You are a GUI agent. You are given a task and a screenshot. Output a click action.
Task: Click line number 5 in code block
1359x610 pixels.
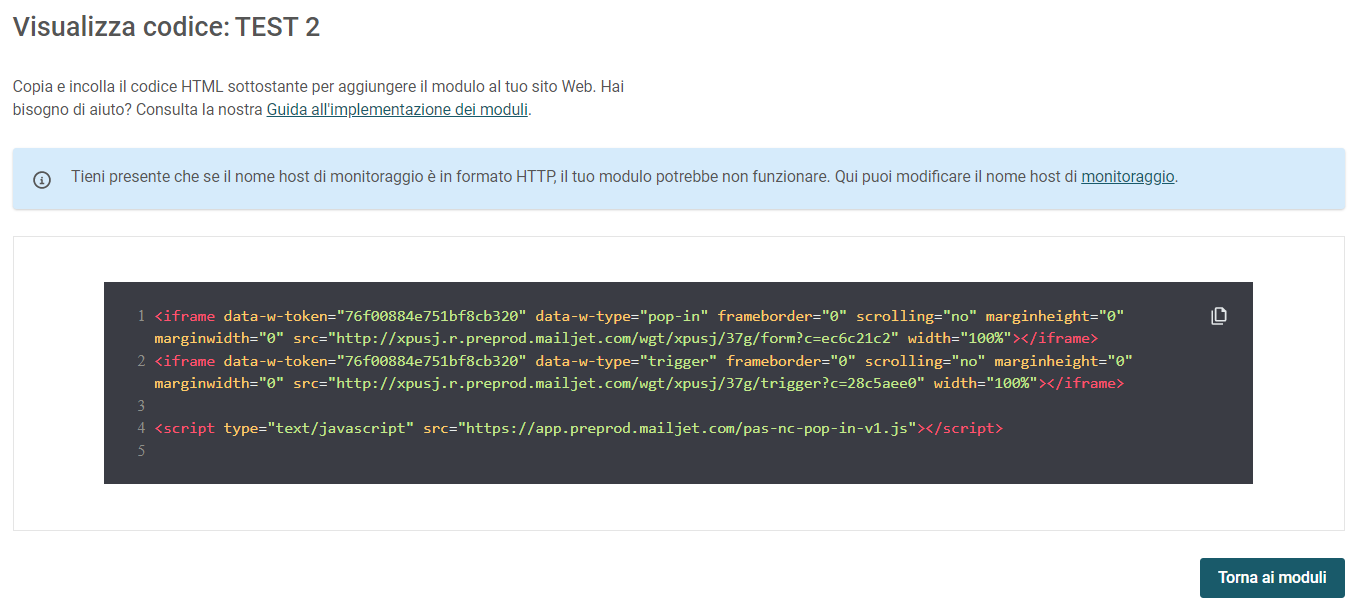[141, 451]
